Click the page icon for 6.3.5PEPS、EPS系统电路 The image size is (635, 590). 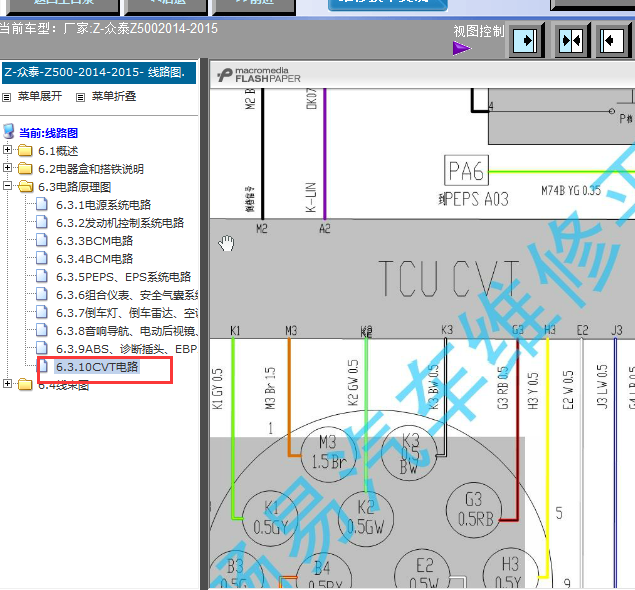[x=42, y=276]
